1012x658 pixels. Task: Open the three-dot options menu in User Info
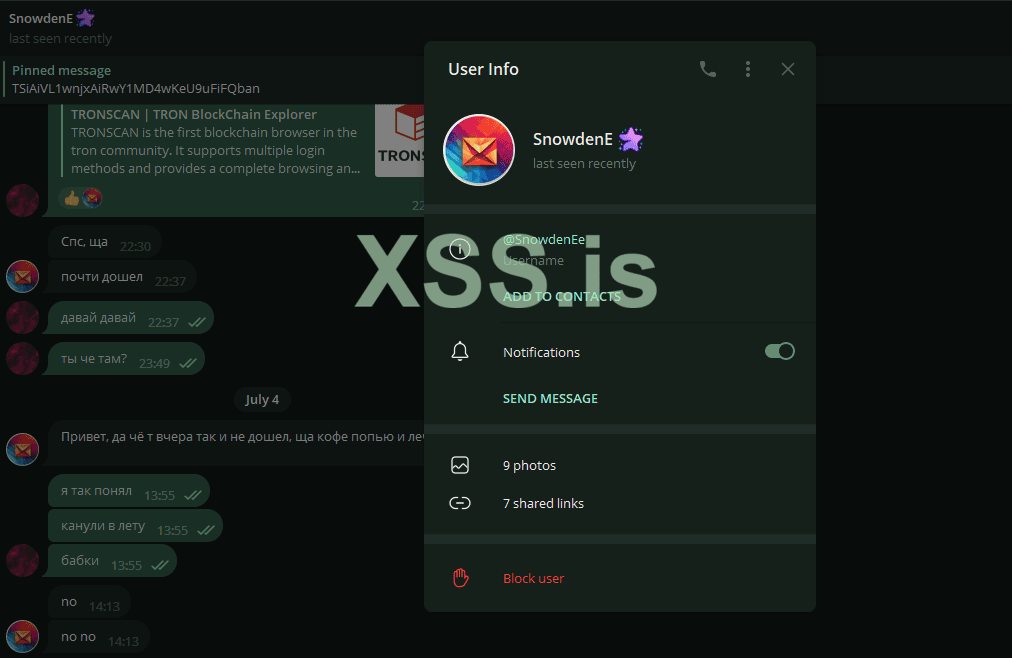click(747, 69)
